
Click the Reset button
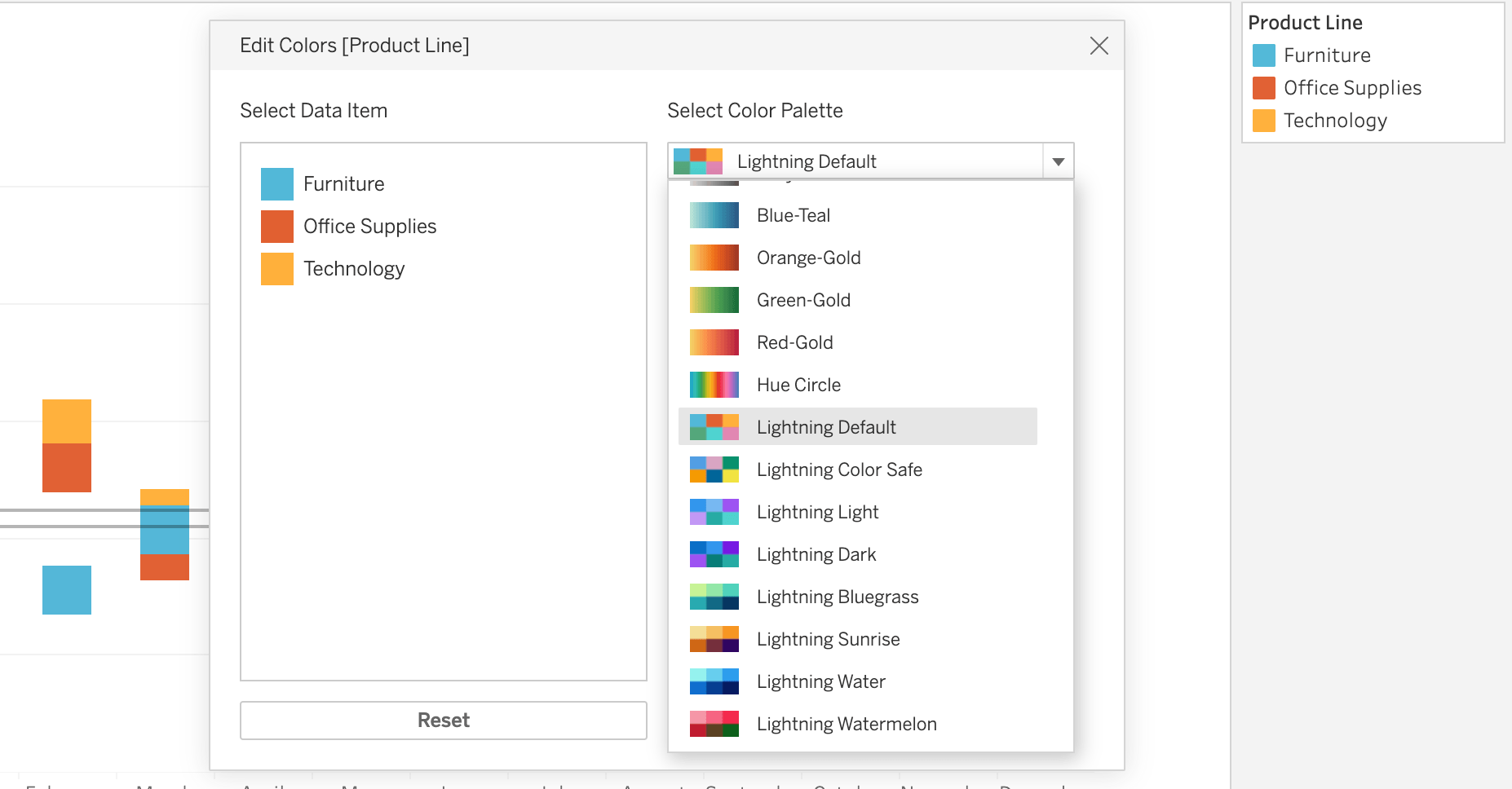(x=444, y=721)
